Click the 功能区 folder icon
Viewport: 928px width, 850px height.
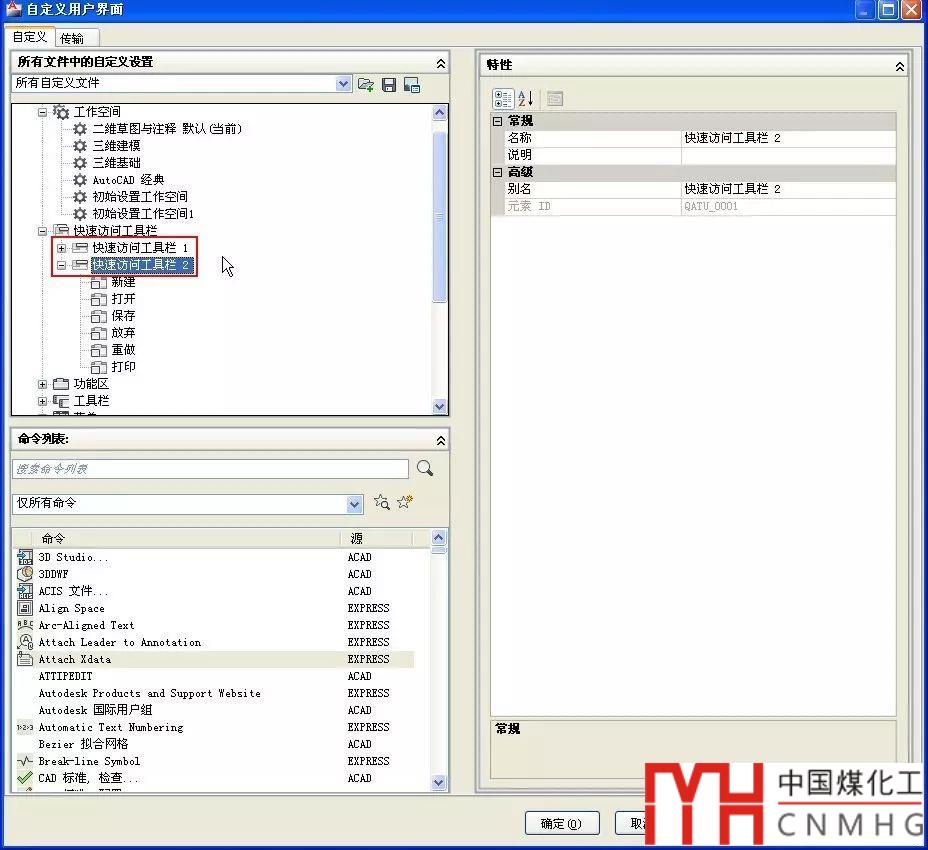[61, 384]
